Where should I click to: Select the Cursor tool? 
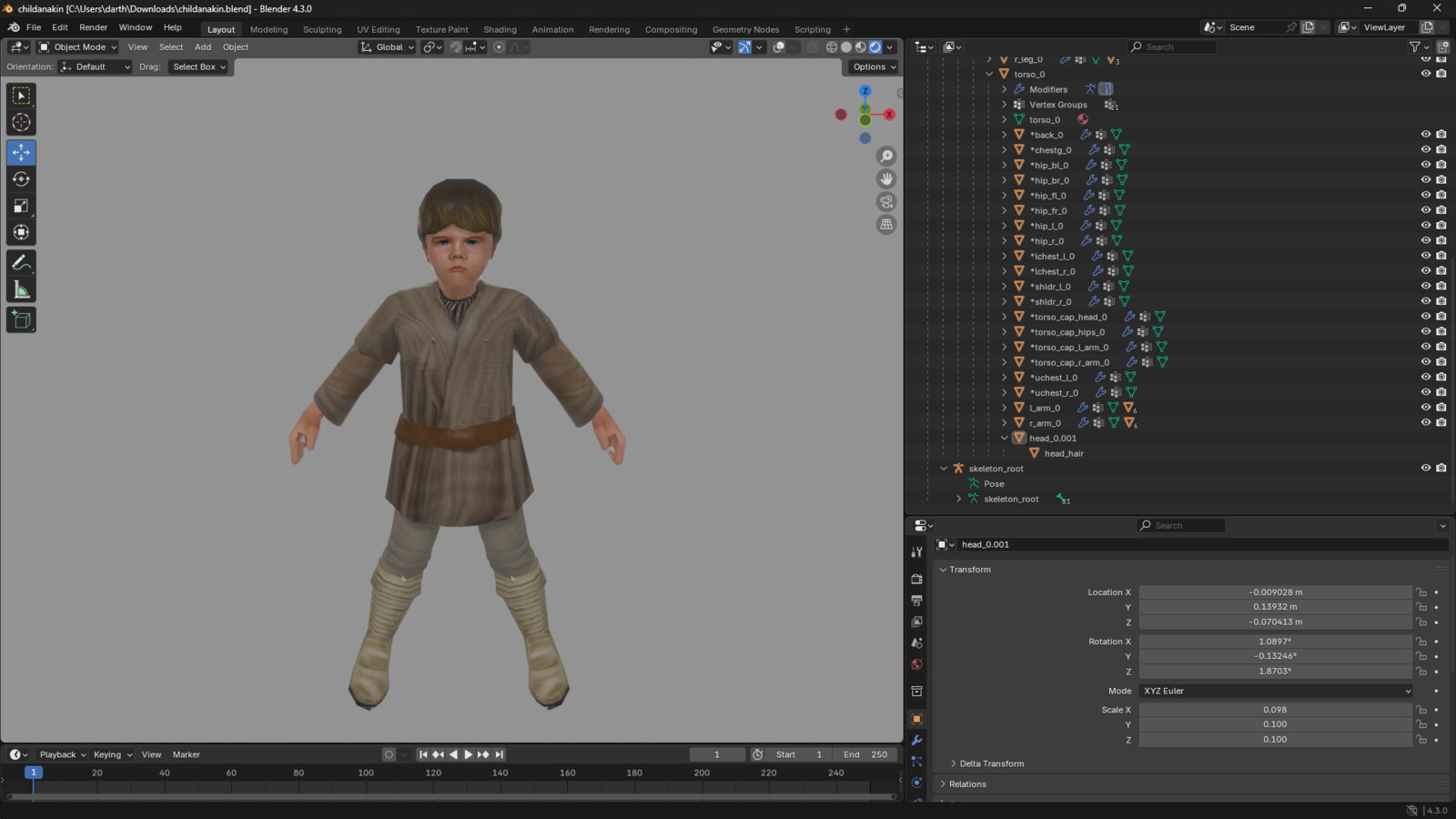tap(21, 122)
